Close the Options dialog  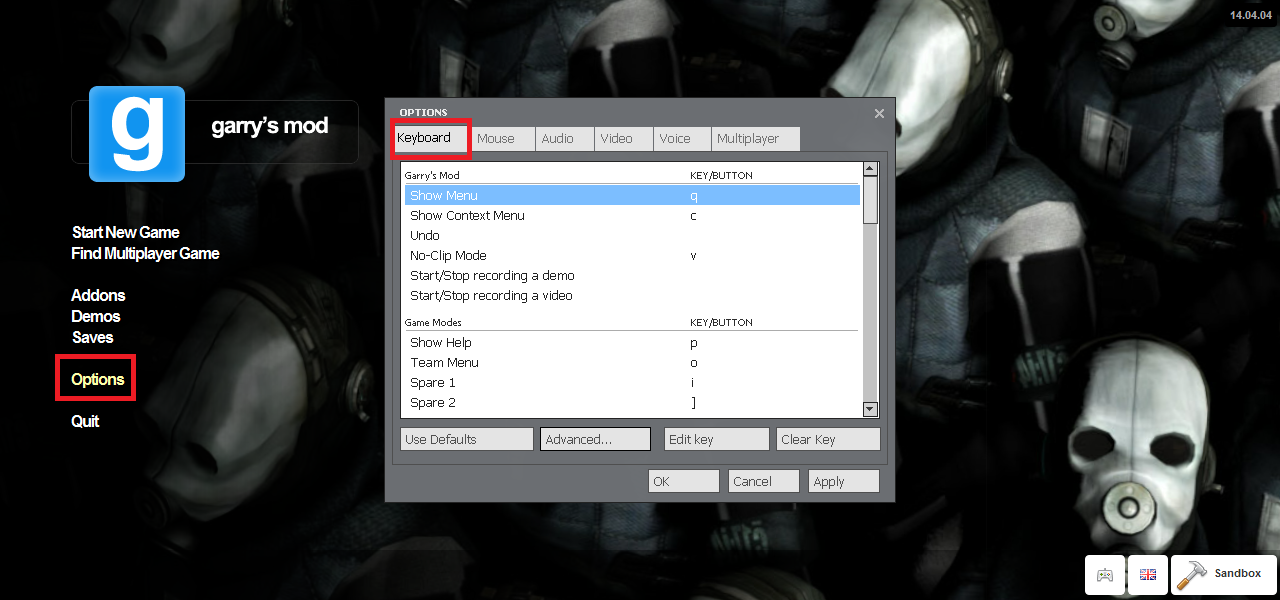(879, 114)
